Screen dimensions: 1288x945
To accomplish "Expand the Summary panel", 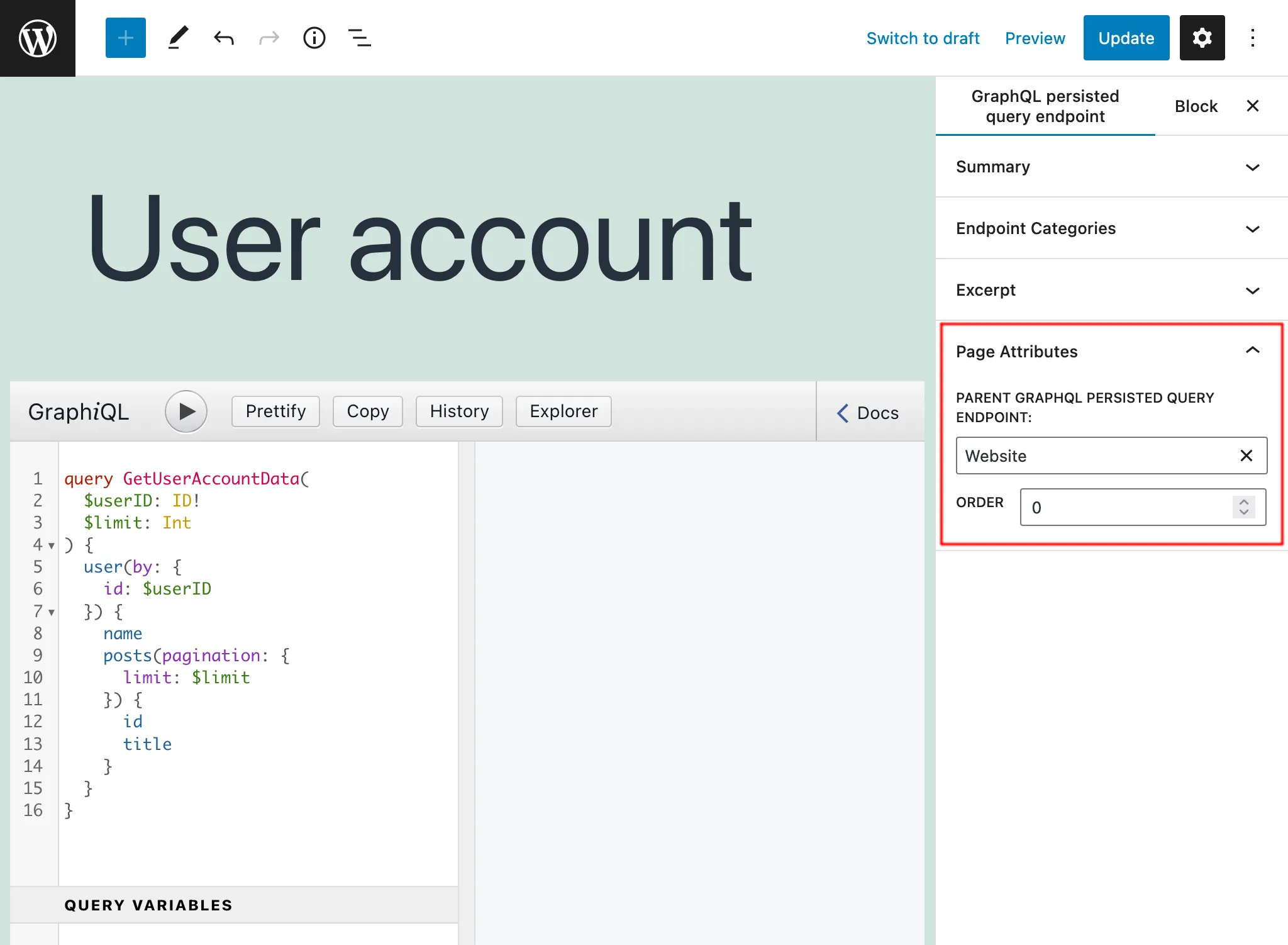I will coord(1111,167).
